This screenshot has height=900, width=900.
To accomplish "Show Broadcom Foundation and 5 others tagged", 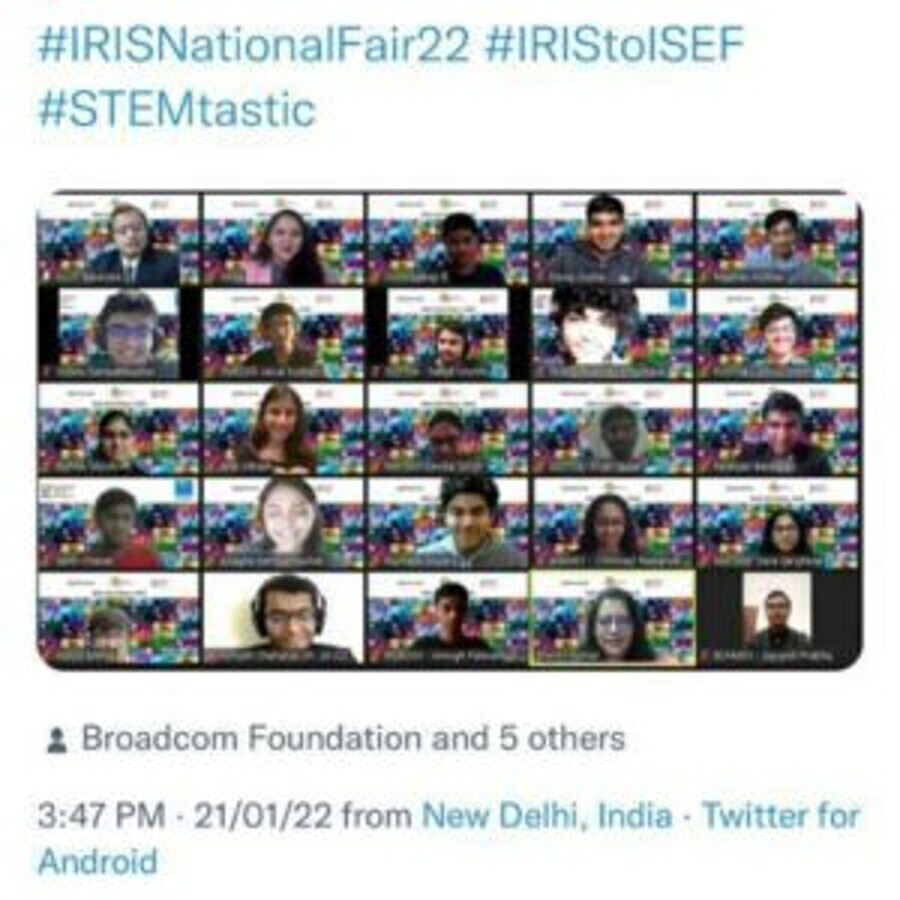I will 353,739.
